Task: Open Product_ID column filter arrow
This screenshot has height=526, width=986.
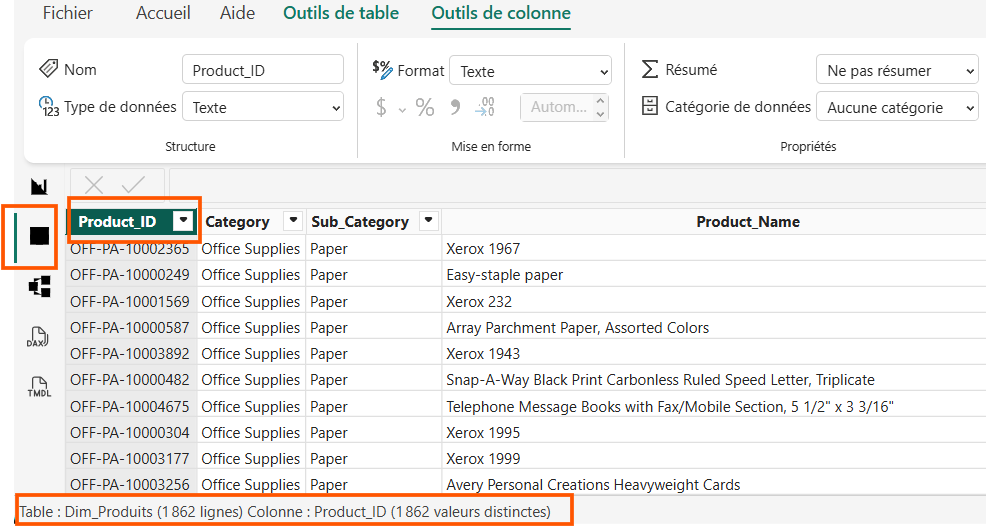Action: click(x=183, y=220)
